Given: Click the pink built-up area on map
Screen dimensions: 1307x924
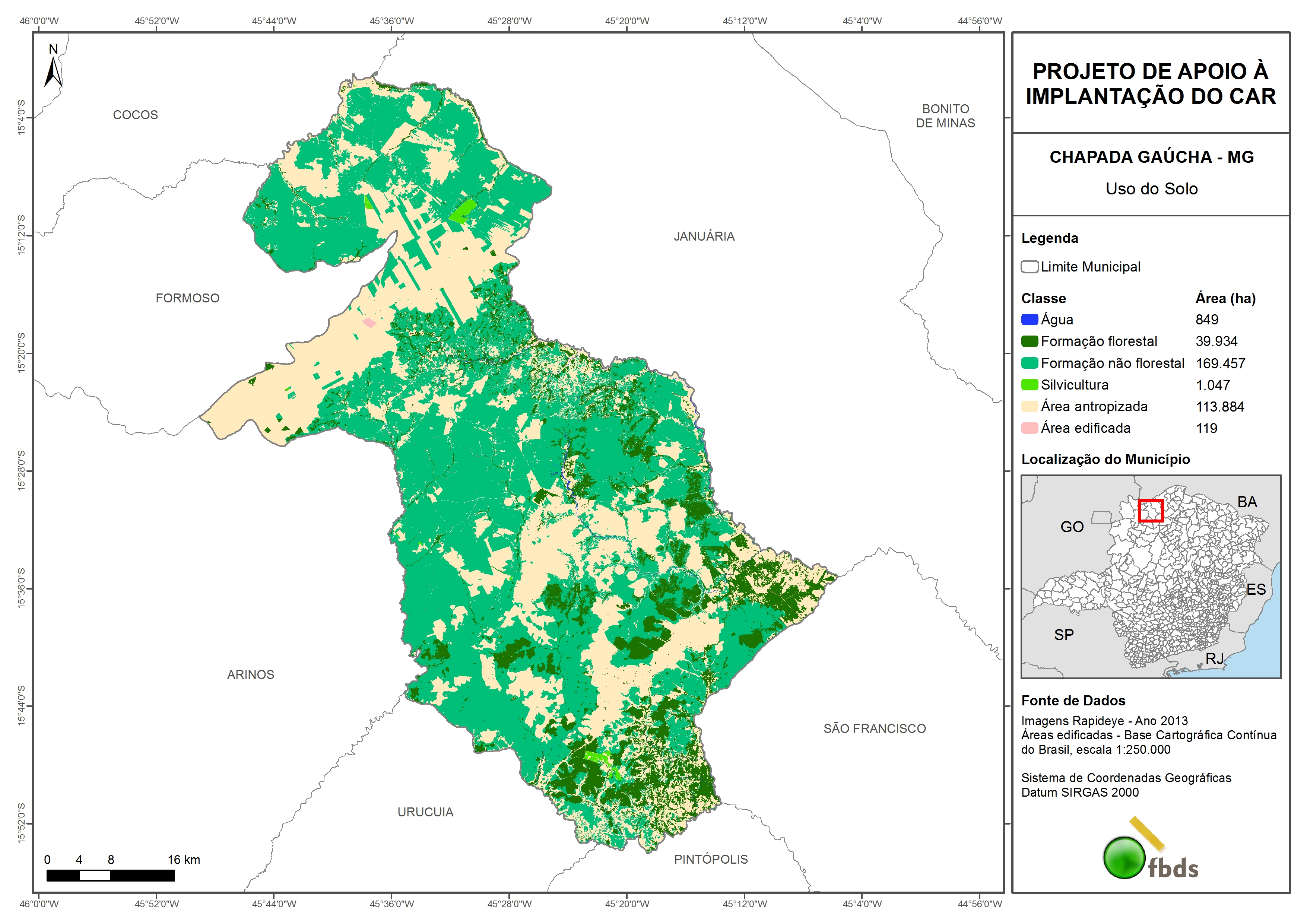Looking at the screenshot, I should (x=369, y=323).
